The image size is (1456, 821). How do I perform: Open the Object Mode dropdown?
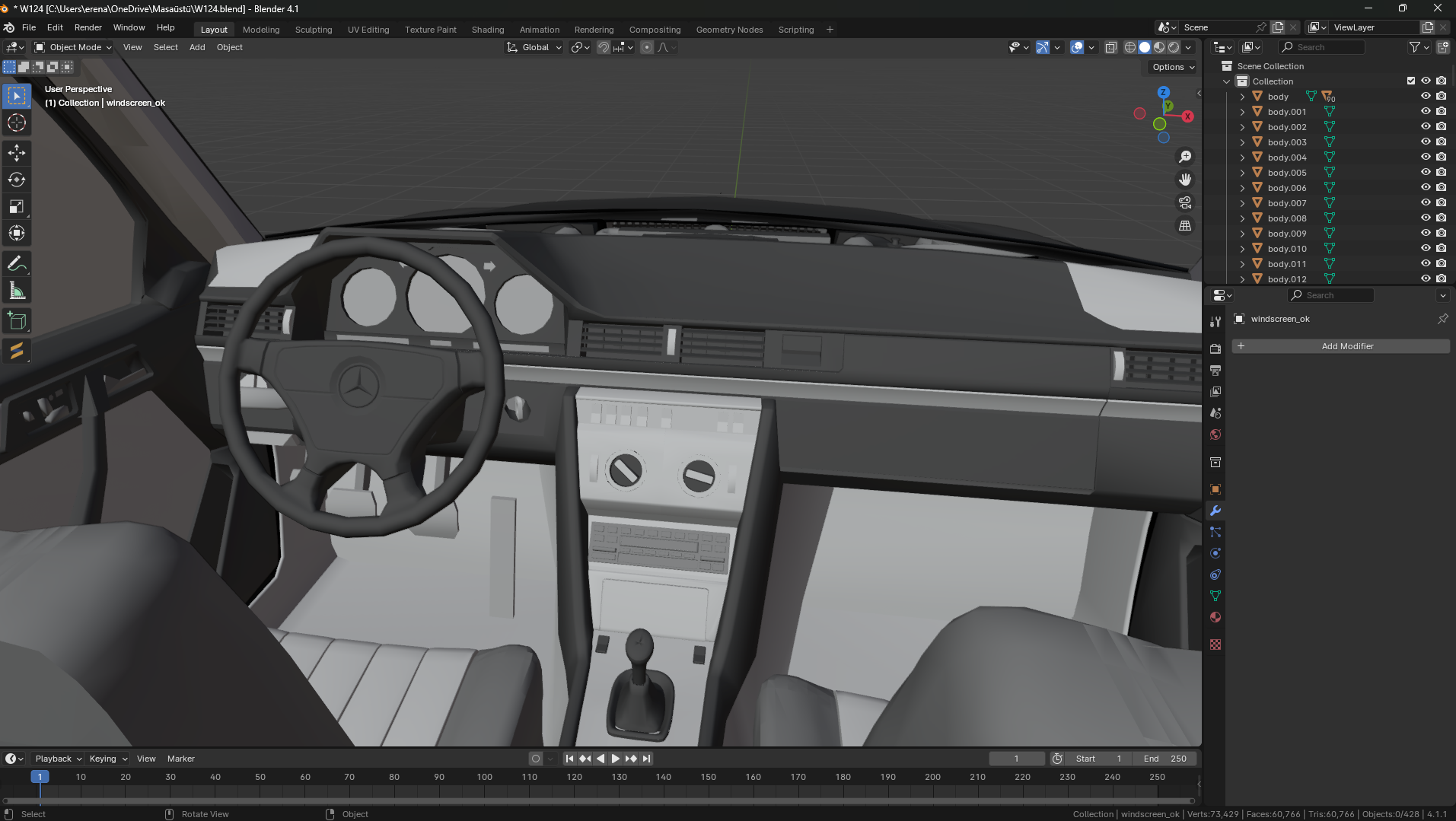click(73, 47)
